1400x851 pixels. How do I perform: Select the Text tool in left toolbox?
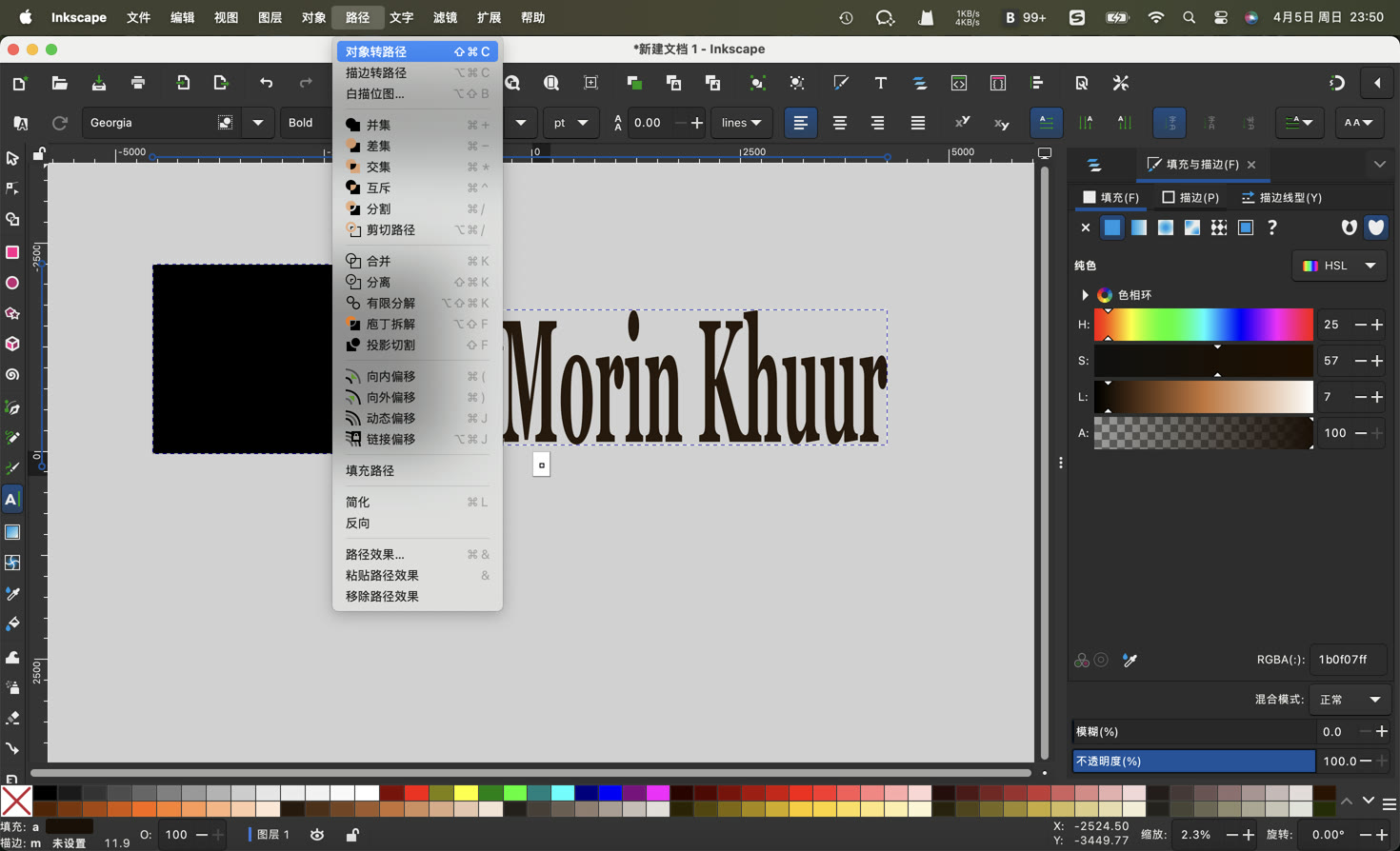[12, 500]
